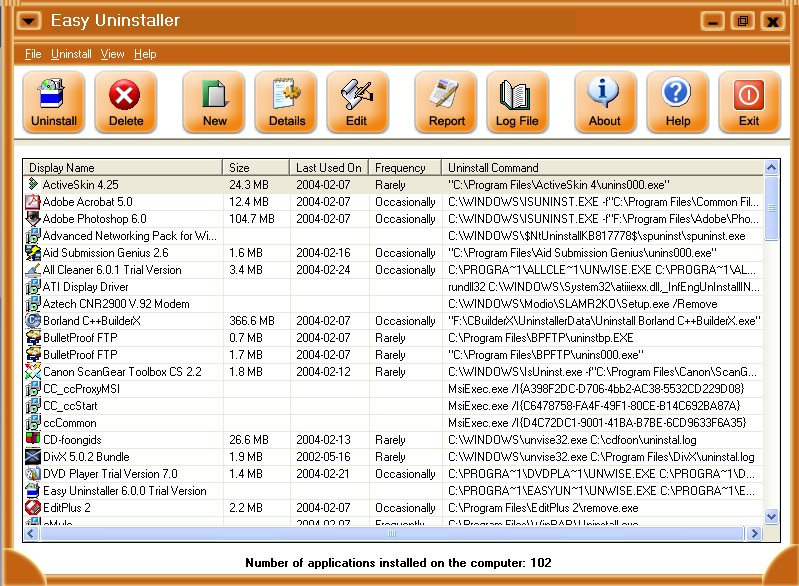Click the vertical scrollbar up arrow
Screen dimensions: 799x586
pyautogui.click(x=771, y=167)
